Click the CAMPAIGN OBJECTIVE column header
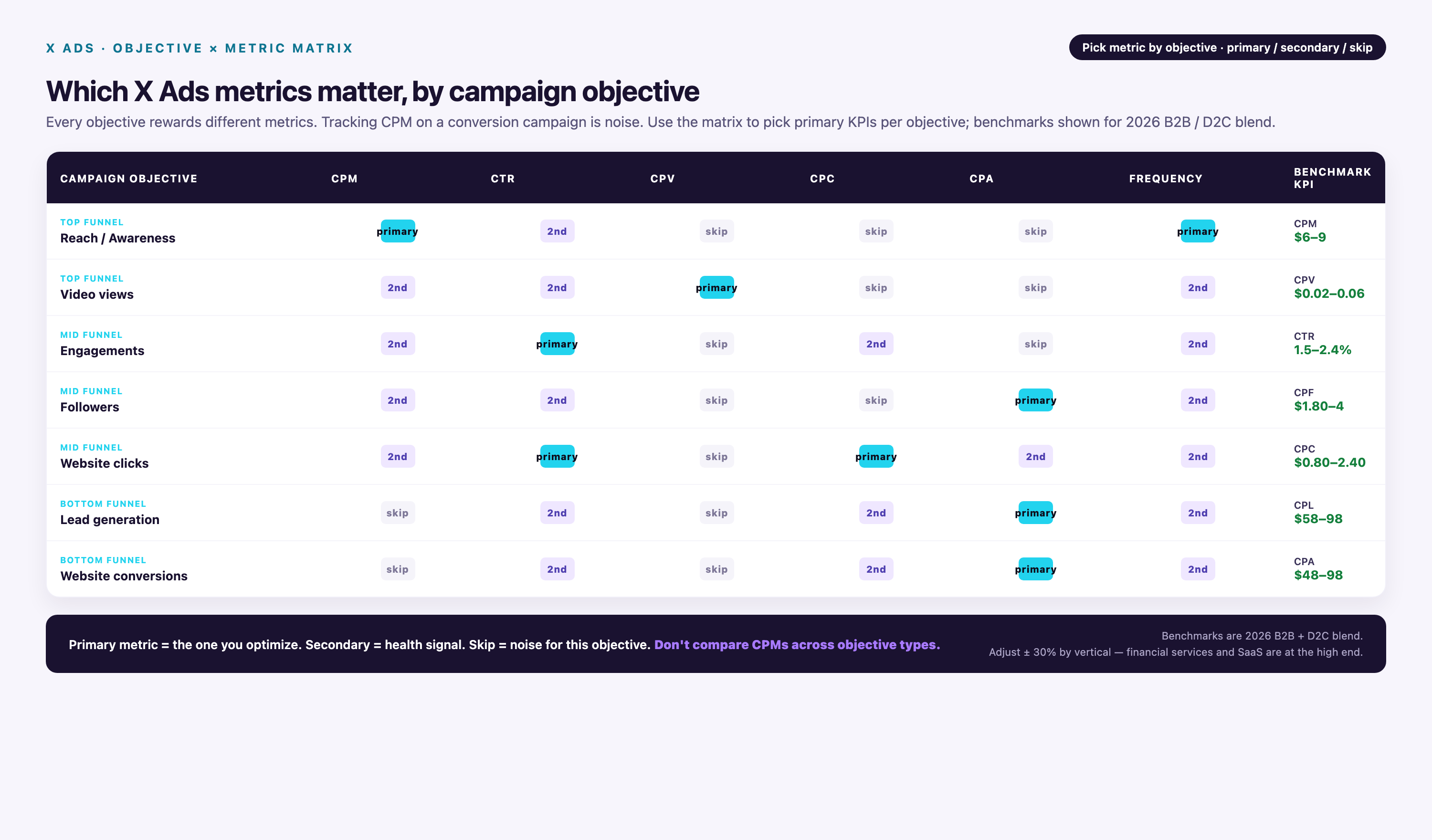 (x=129, y=178)
